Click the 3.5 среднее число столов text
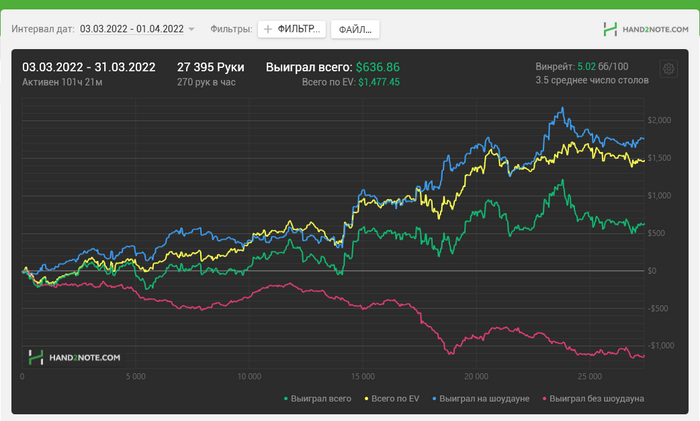The height and width of the screenshot is (421, 700). coord(592,80)
